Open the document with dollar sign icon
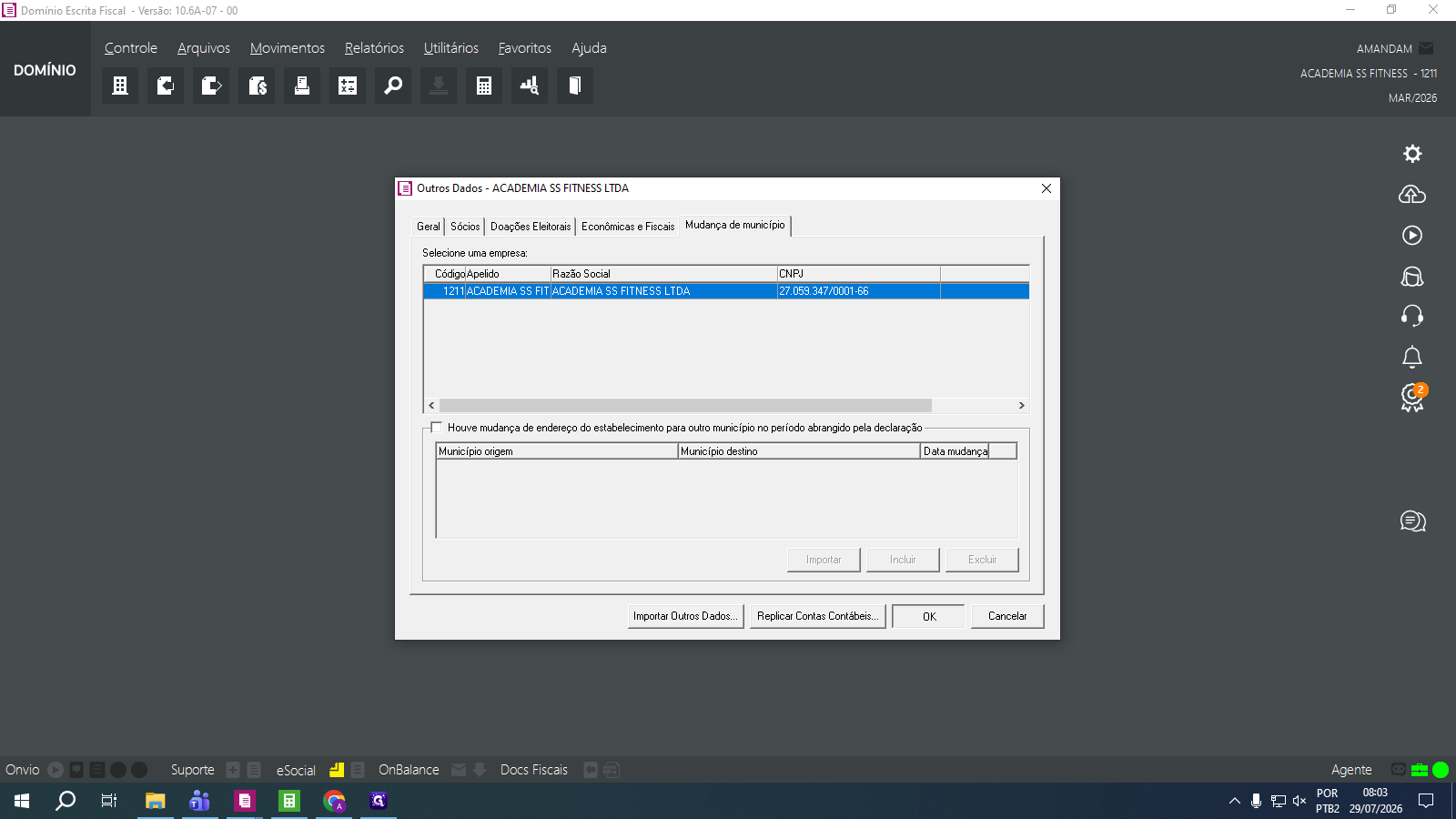The width and height of the screenshot is (1456, 819). click(x=257, y=86)
